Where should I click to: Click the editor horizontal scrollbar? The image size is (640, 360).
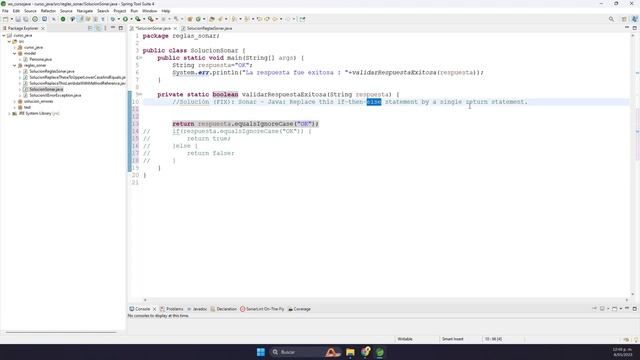pyautogui.click(x=386, y=300)
